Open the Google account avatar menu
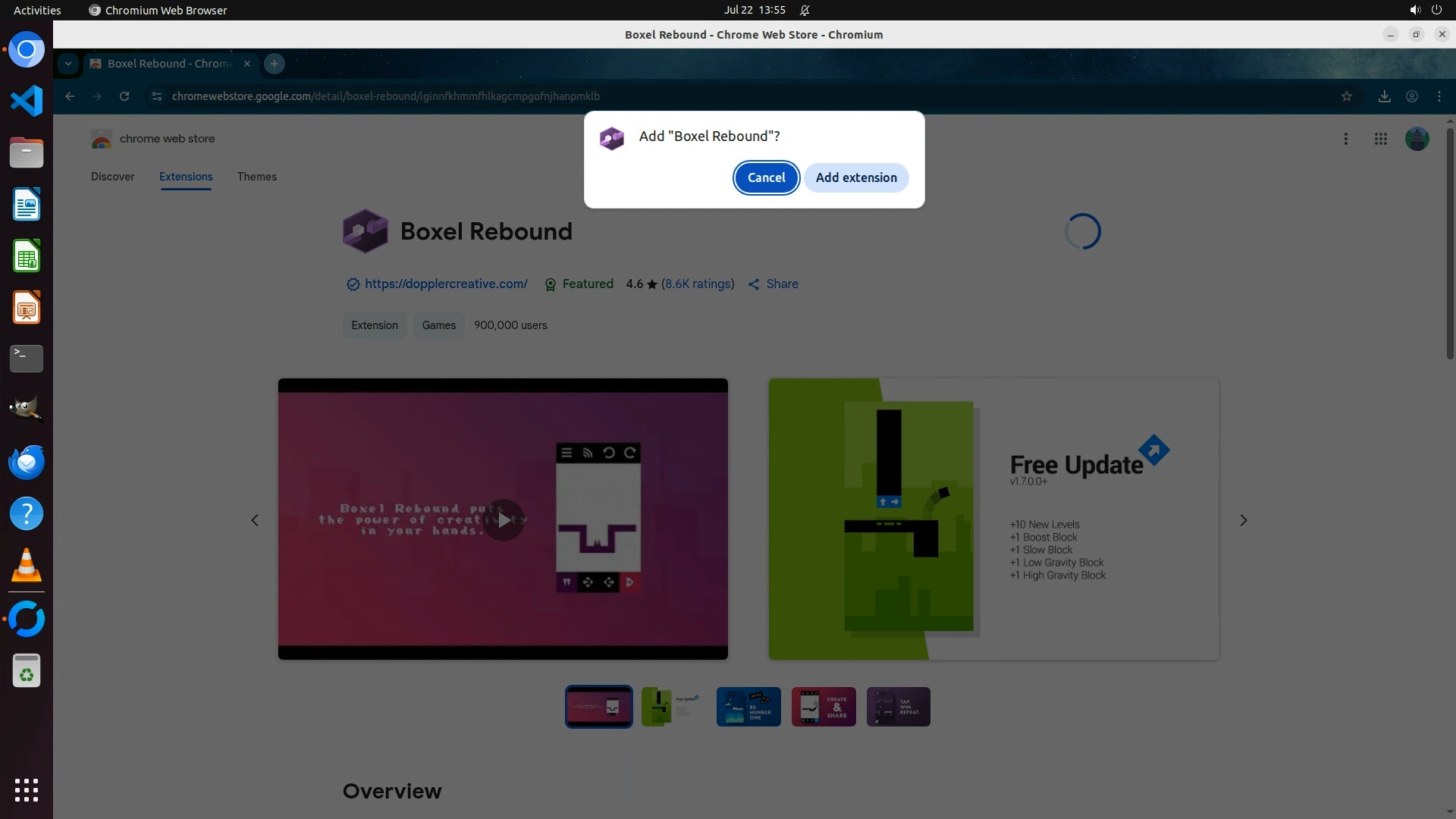 coord(1417,139)
